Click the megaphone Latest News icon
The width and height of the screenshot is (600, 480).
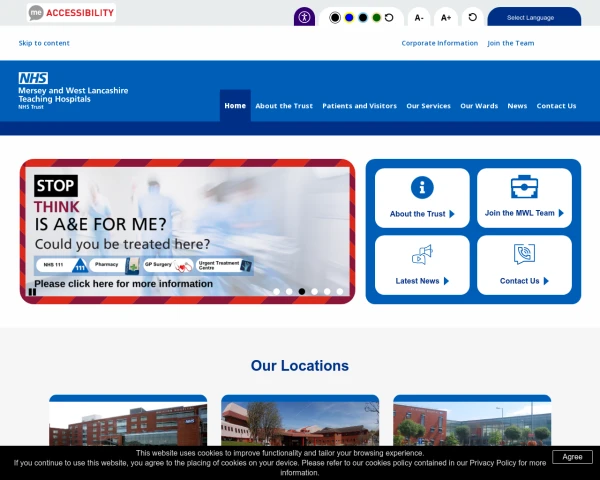[422, 255]
